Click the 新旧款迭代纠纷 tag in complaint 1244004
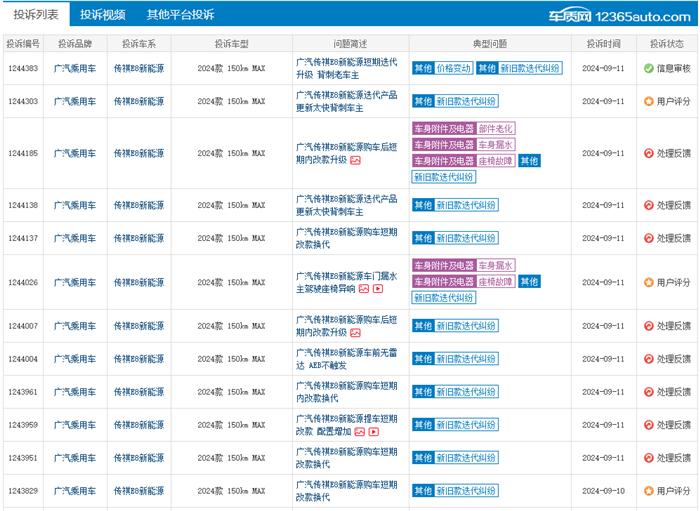The height and width of the screenshot is (511, 700). click(x=466, y=359)
